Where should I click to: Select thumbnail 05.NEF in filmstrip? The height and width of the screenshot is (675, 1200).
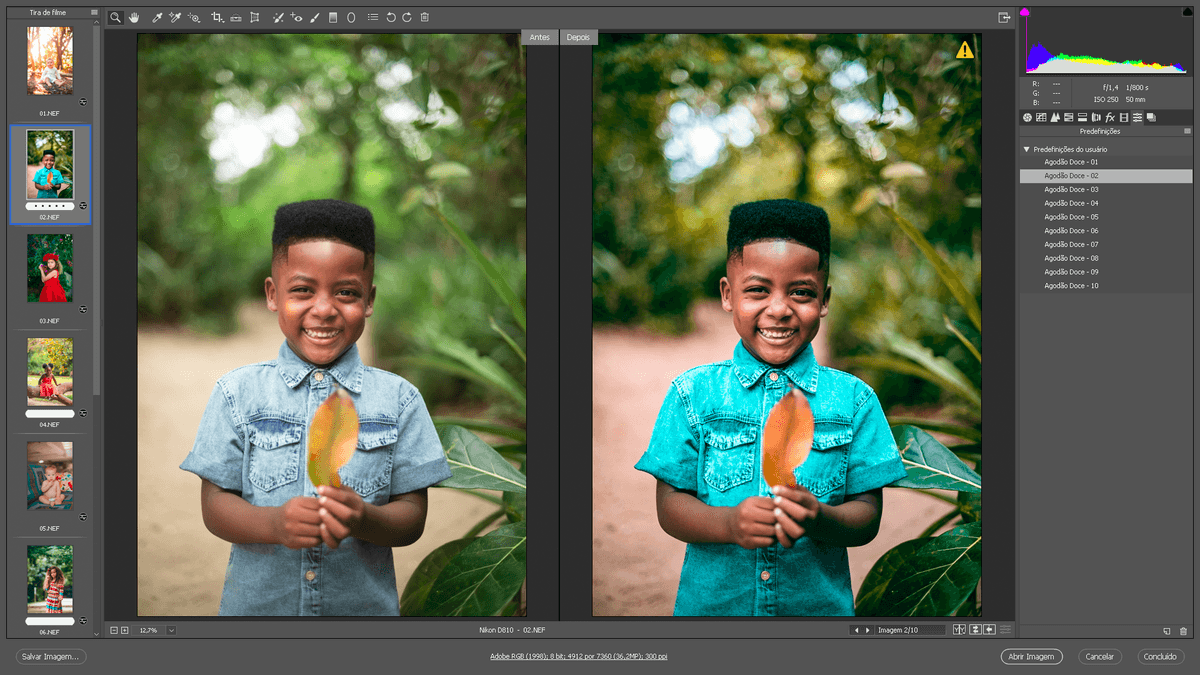[49, 476]
